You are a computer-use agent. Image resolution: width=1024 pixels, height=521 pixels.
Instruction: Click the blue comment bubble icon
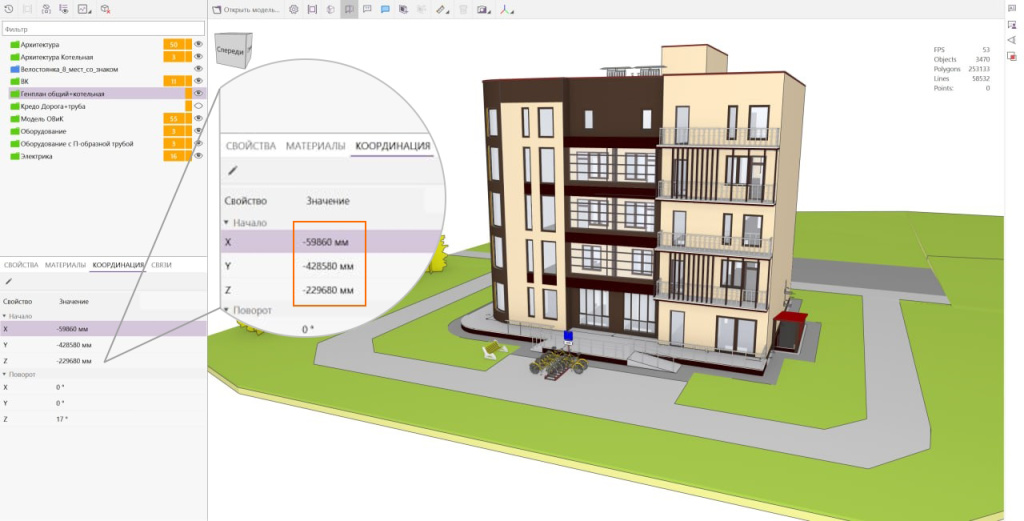[x=385, y=9]
